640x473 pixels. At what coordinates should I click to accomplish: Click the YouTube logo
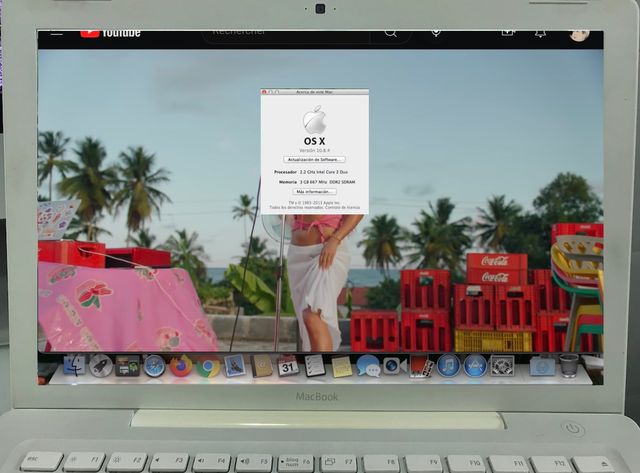110,33
